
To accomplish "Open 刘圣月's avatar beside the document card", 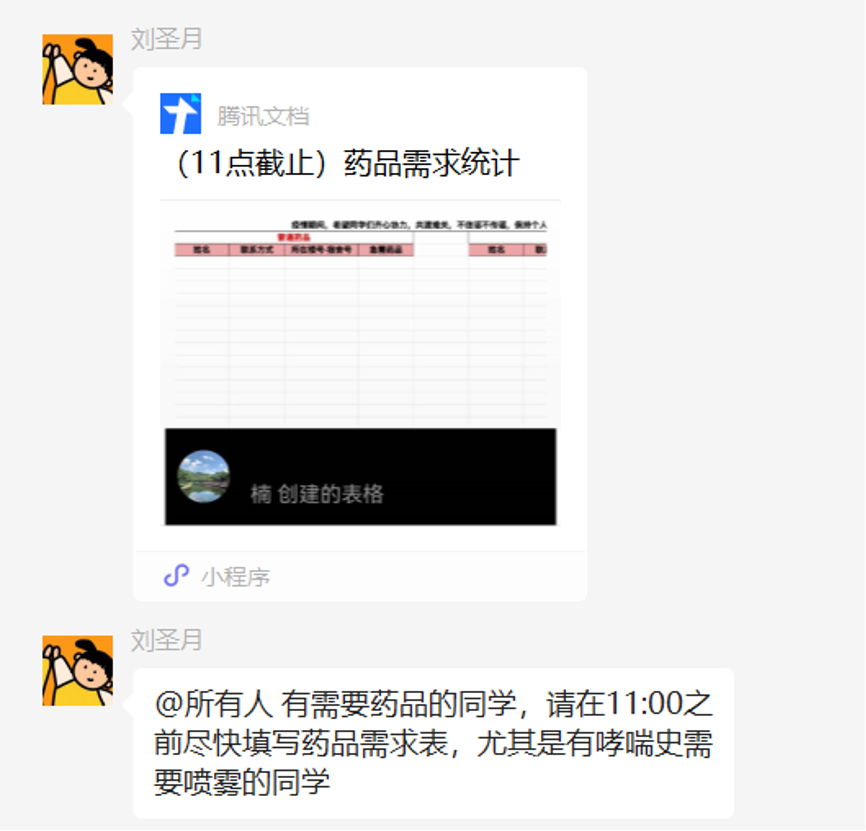I will coord(78,70).
